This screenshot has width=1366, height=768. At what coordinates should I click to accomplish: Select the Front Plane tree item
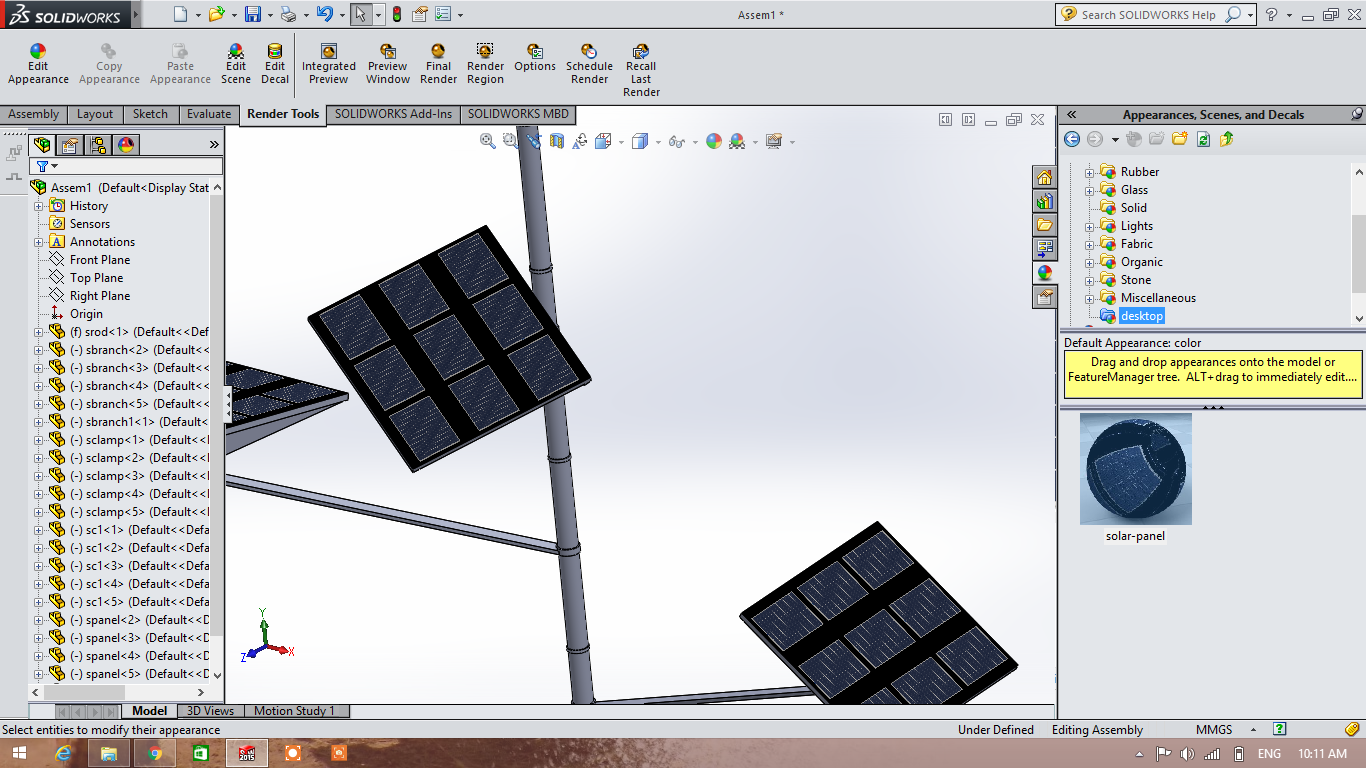pos(99,260)
